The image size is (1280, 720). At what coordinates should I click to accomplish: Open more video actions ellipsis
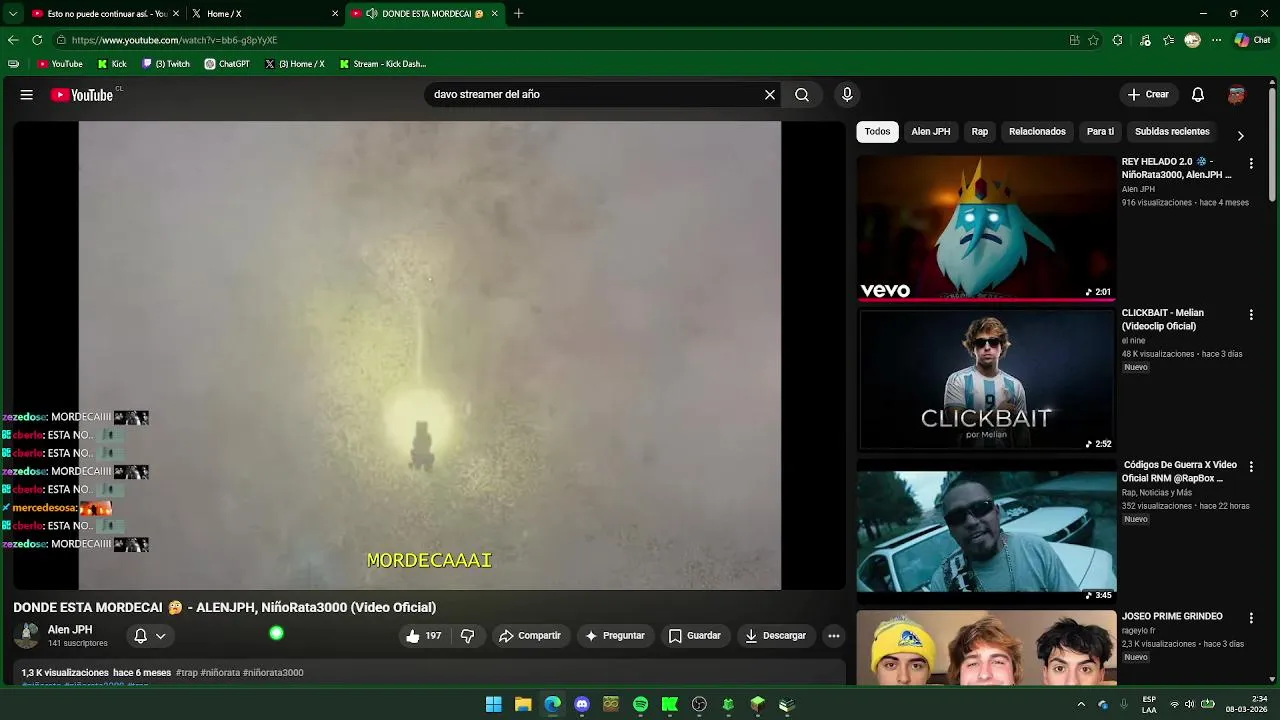pyautogui.click(x=834, y=636)
